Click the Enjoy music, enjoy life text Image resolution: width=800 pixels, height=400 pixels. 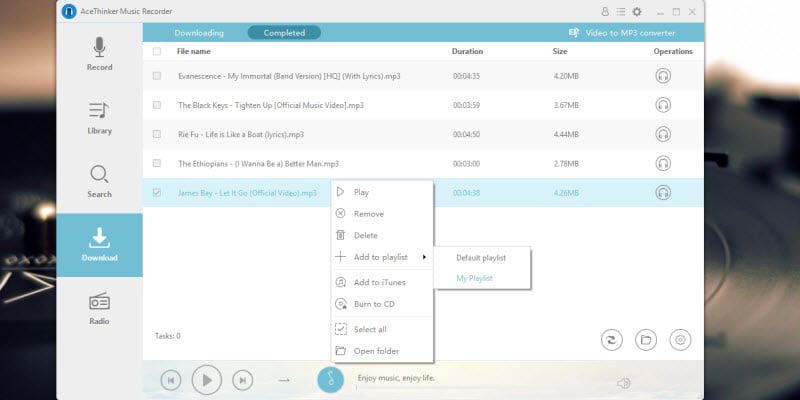click(x=396, y=378)
